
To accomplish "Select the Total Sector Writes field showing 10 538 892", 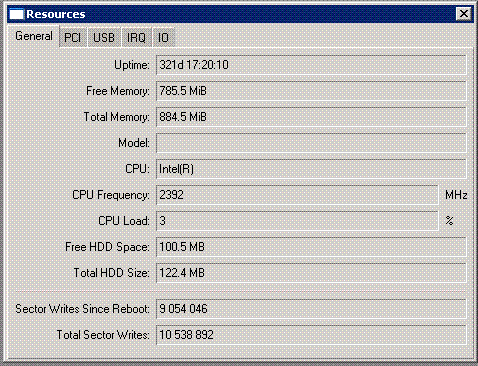I will click(x=311, y=335).
